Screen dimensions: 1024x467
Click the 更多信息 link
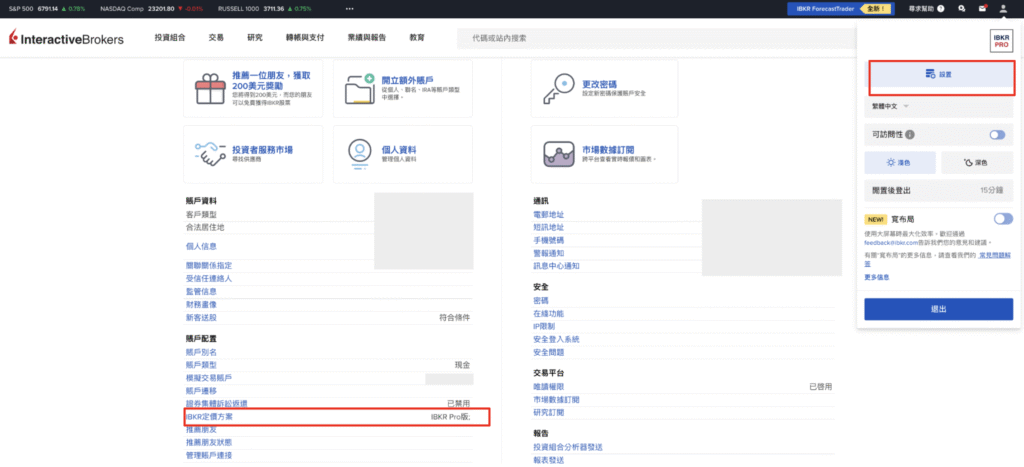876,278
